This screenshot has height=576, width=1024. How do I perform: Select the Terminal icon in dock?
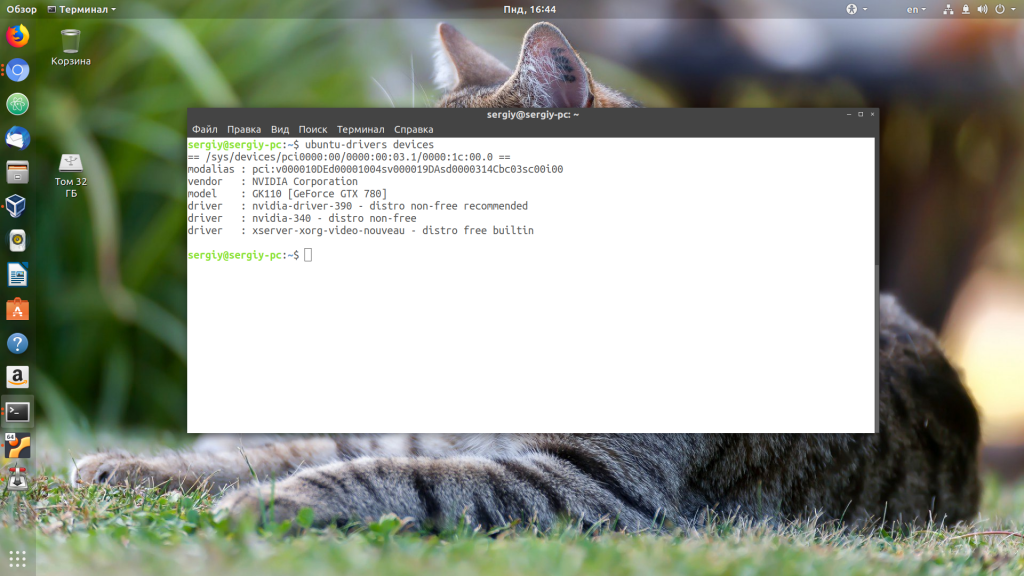(x=18, y=412)
